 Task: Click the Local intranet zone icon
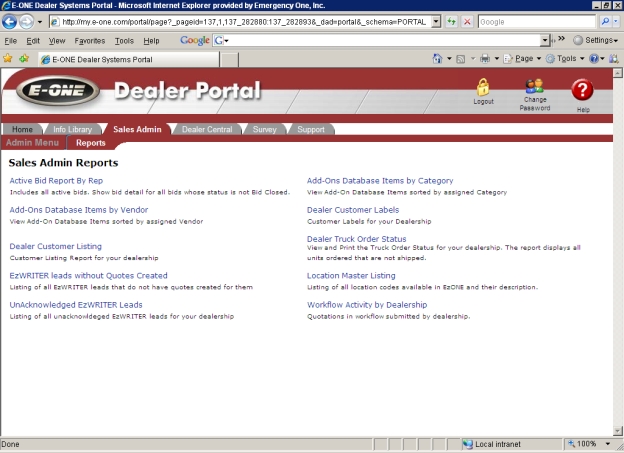click(x=468, y=444)
